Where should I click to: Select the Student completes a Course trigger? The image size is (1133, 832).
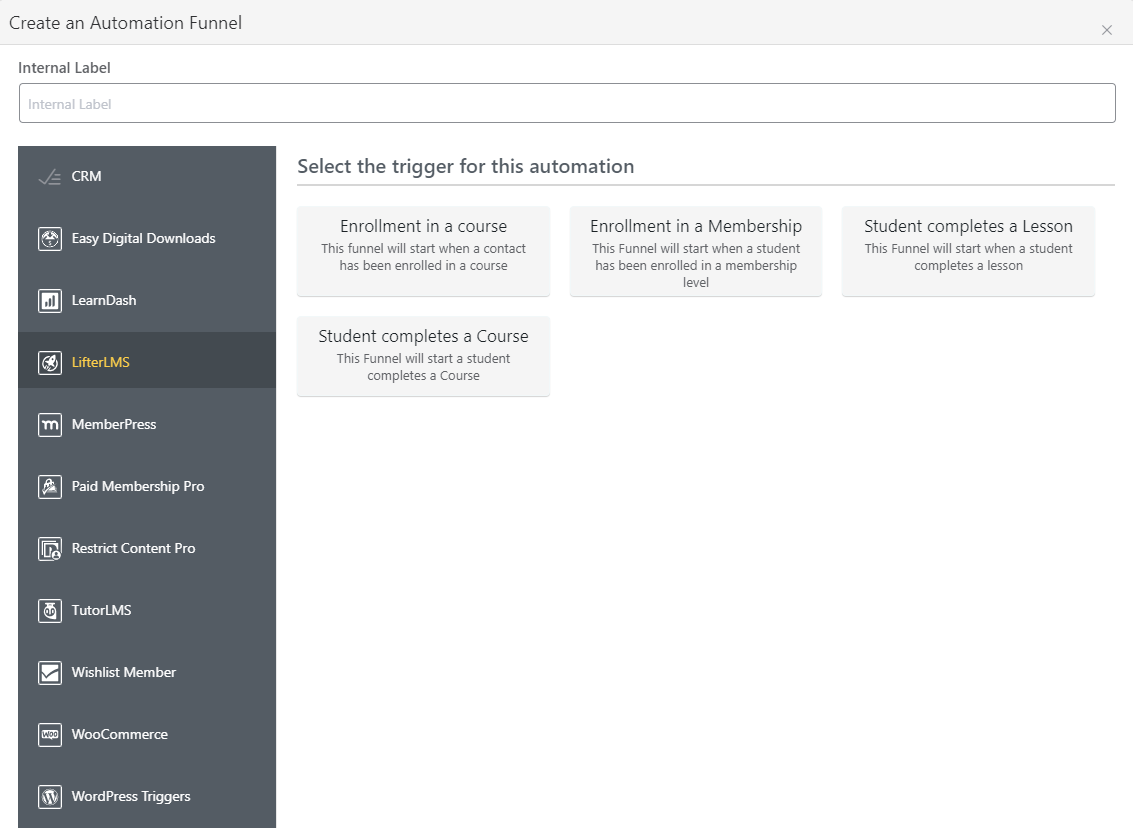click(423, 356)
